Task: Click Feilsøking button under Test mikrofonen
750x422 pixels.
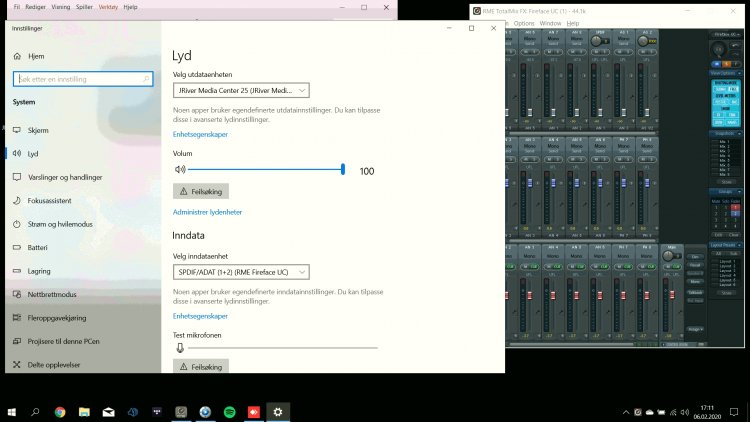Action: coord(201,366)
